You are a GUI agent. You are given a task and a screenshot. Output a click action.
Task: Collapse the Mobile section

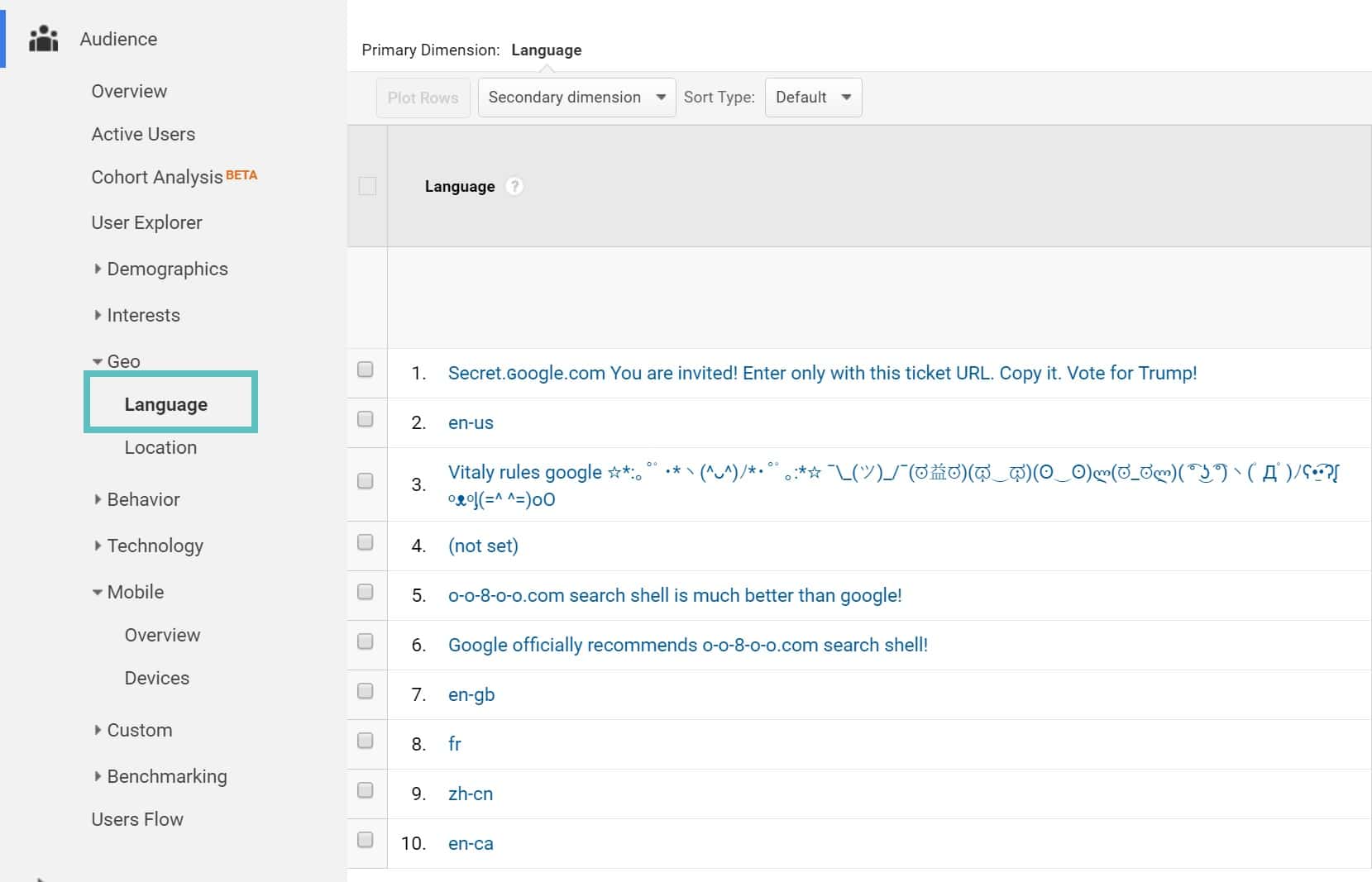pos(136,592)
